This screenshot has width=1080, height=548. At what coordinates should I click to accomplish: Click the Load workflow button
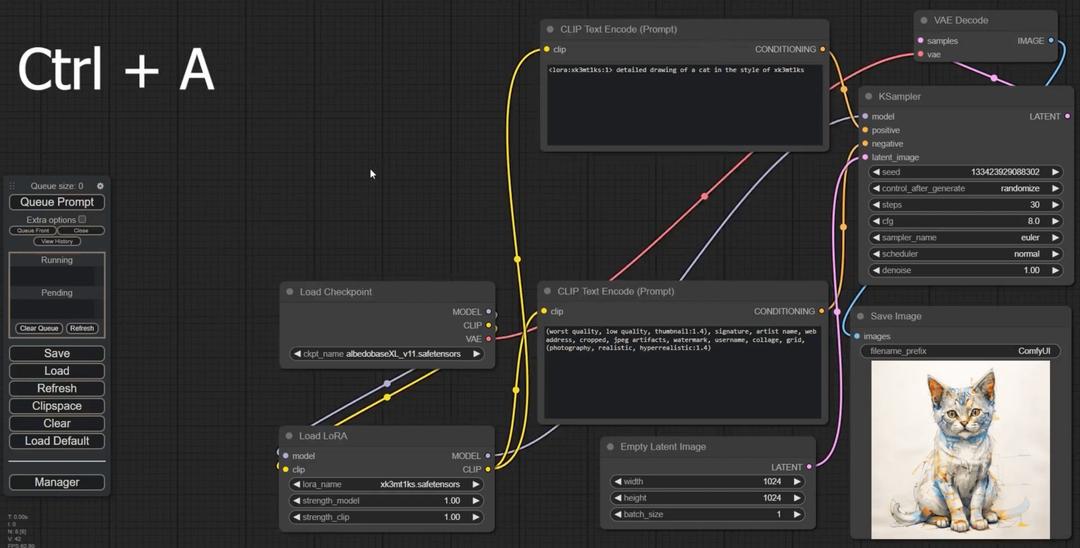pos(57,371)
